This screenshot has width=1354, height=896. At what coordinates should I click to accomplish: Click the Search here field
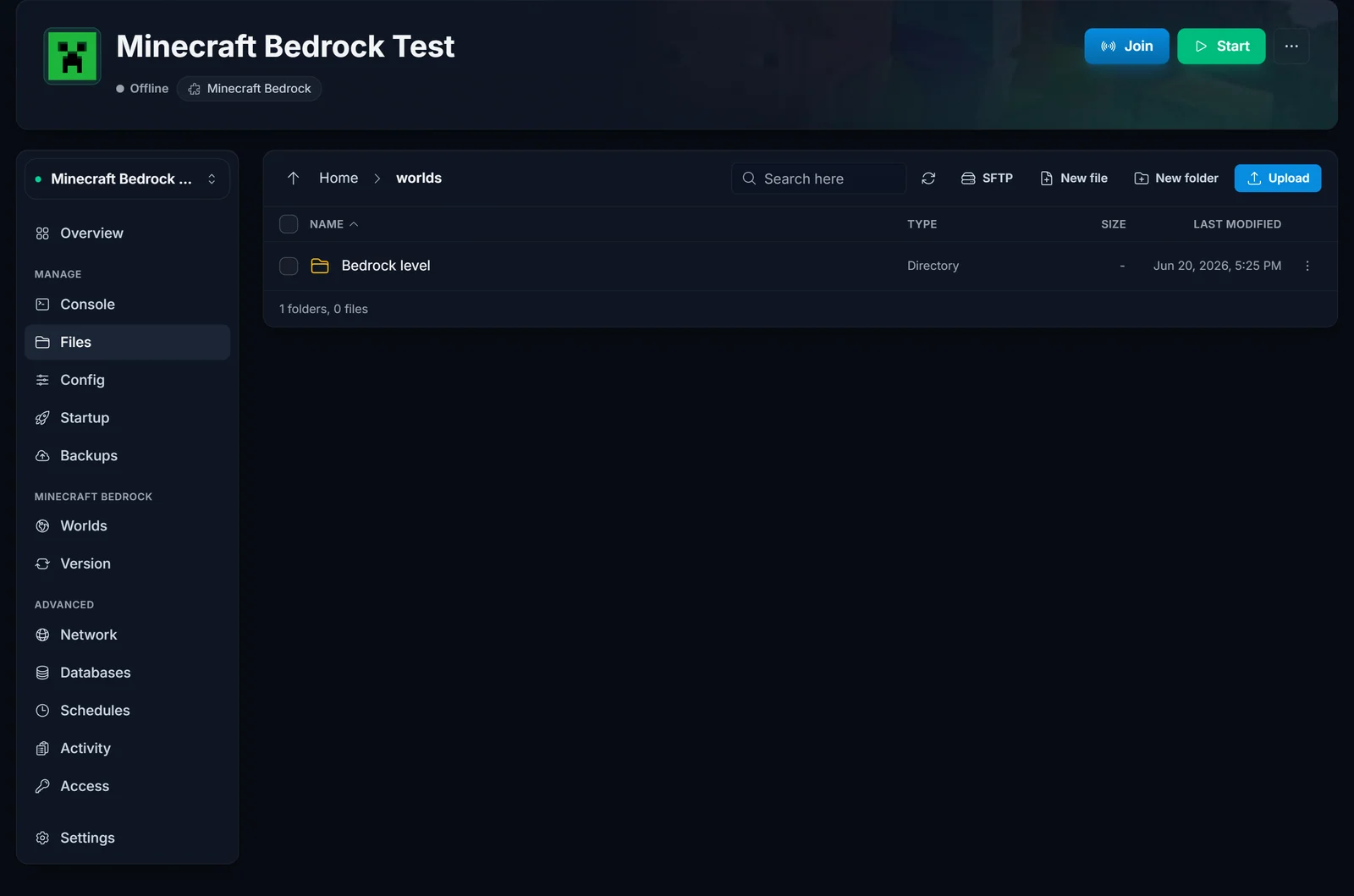point(818,179)
